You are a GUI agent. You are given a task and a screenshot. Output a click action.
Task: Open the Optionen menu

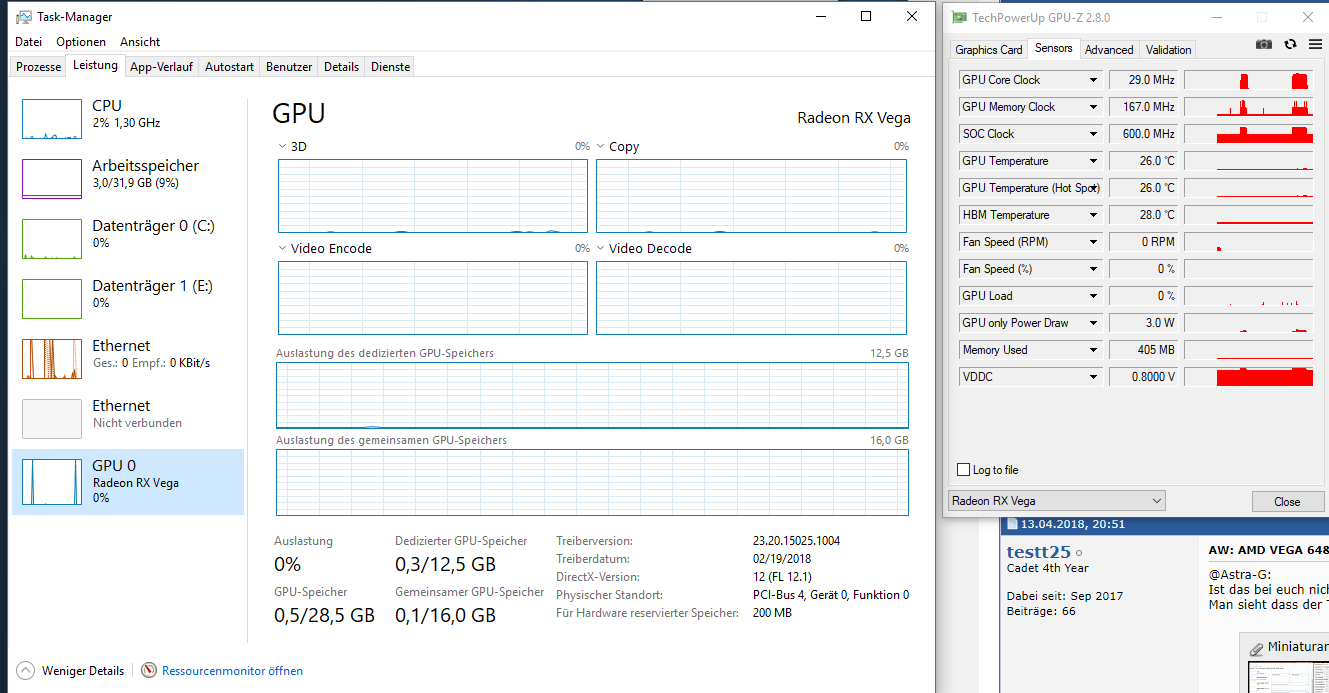[x=81, y=42]
